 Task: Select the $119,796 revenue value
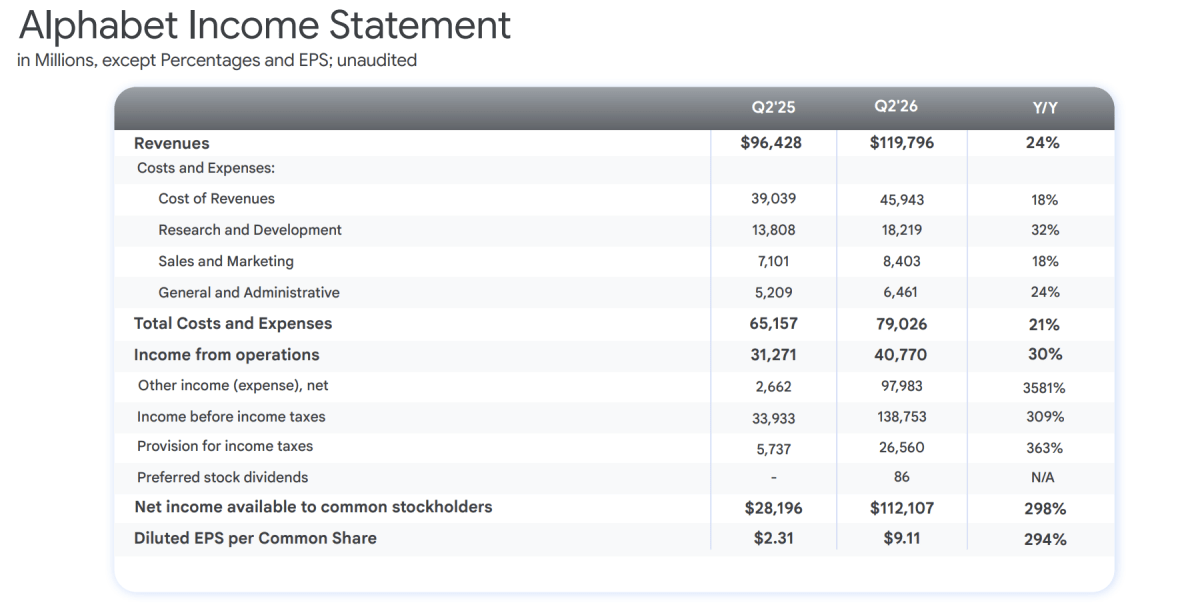click(902, 142)
